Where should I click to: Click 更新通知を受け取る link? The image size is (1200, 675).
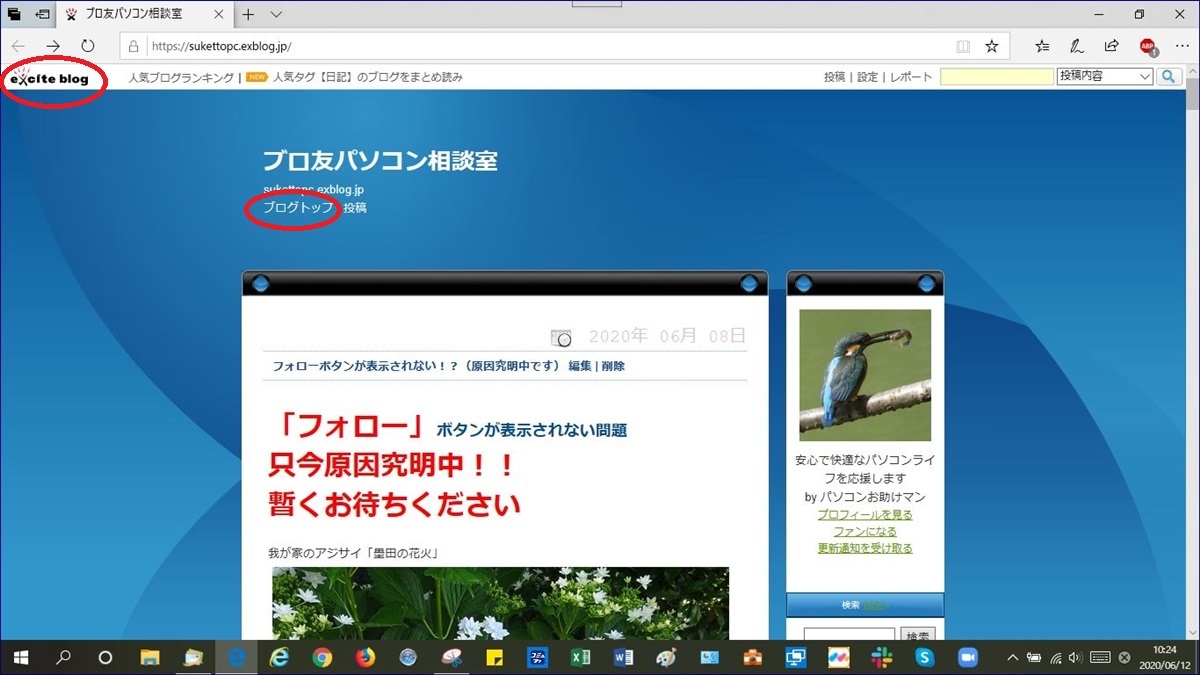coord(865,548)
